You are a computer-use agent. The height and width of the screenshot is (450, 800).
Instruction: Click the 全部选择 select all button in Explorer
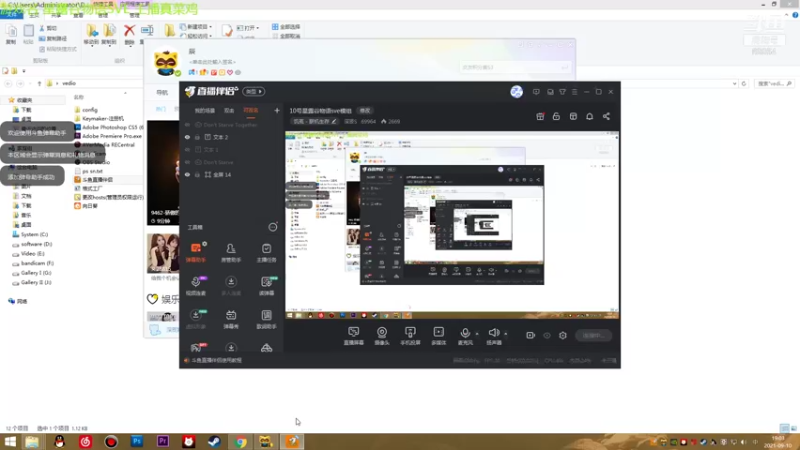click(x=286, y=27)
